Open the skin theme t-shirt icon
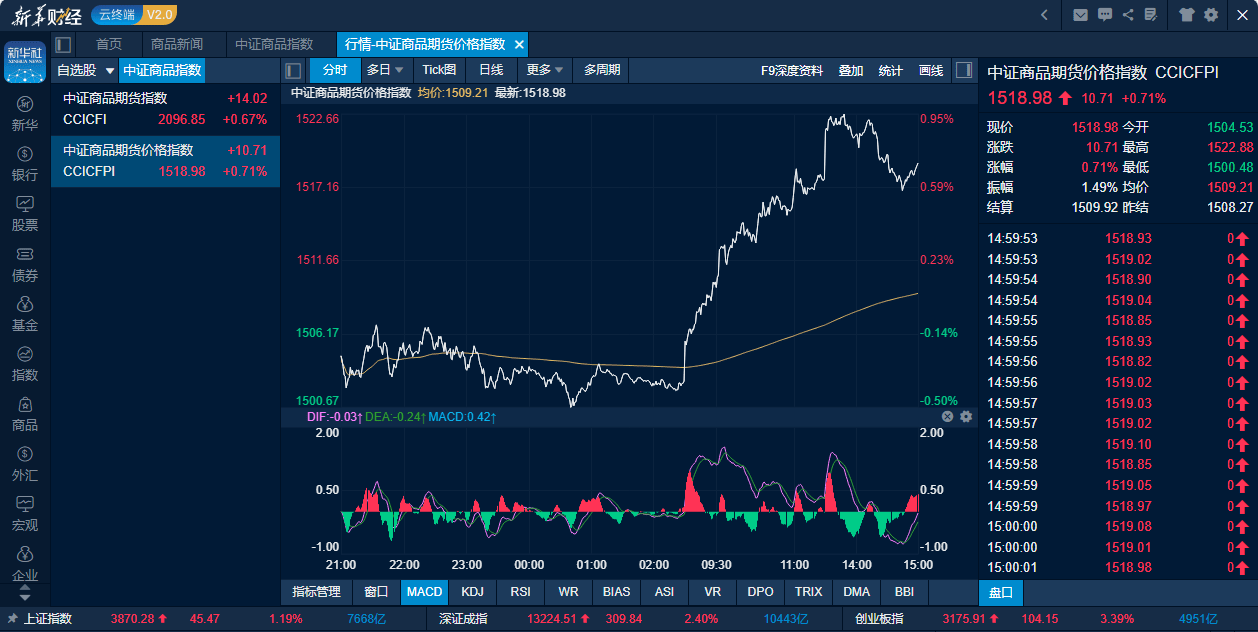Viewport: 1258px width, 632px height. pyautogui.click(x=1186, y=15)
